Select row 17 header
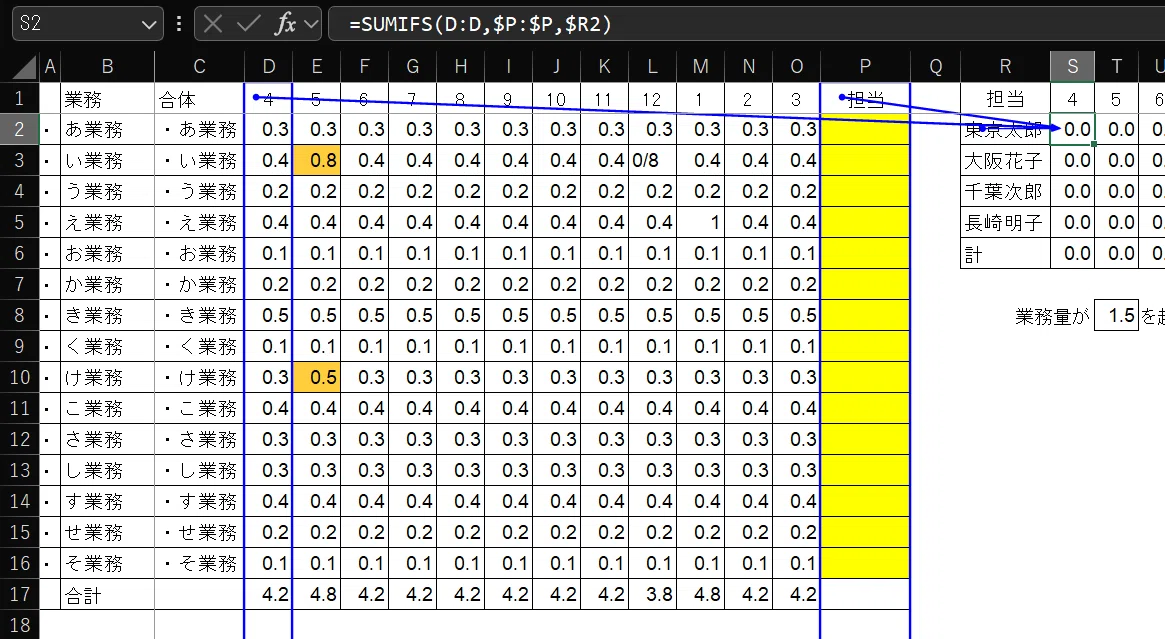 (19, 594)
